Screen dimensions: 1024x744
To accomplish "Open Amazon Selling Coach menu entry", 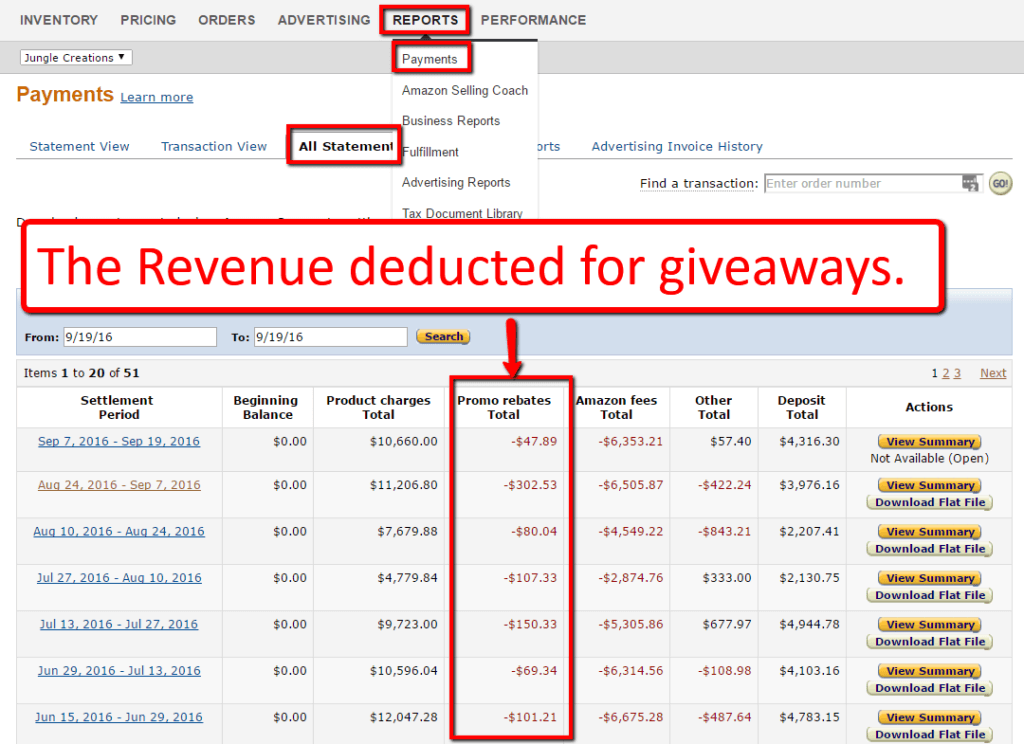I will [x=465, y=90].
